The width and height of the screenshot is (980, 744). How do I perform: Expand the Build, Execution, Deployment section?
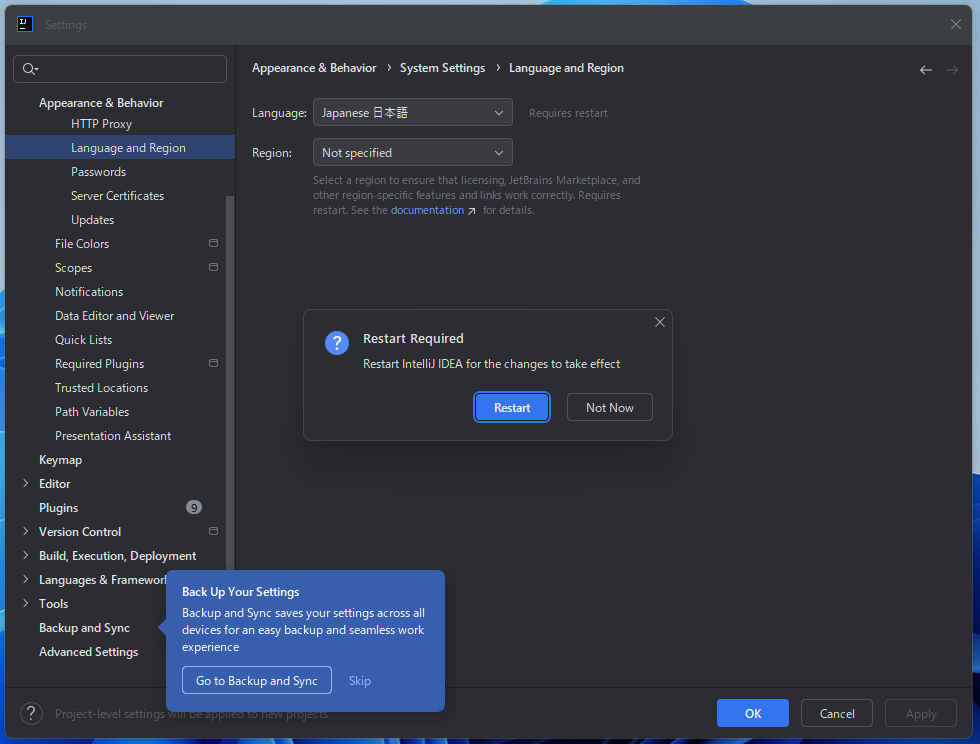pos(26,555)
